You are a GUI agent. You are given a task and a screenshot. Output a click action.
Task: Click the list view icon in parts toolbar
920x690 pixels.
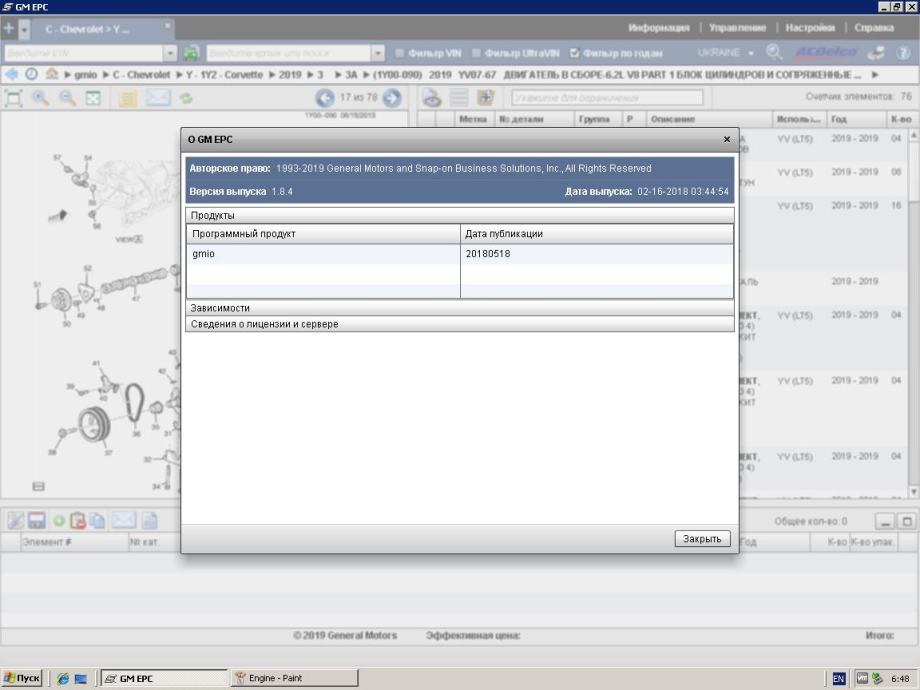[x=459, y=98]
